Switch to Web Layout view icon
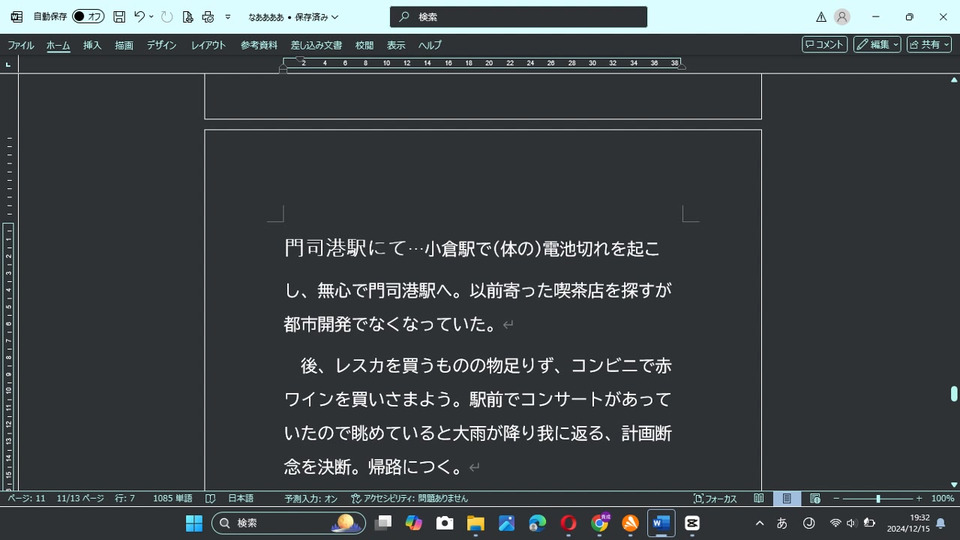Viewport: 960px width, 540px height. (815, 498)
